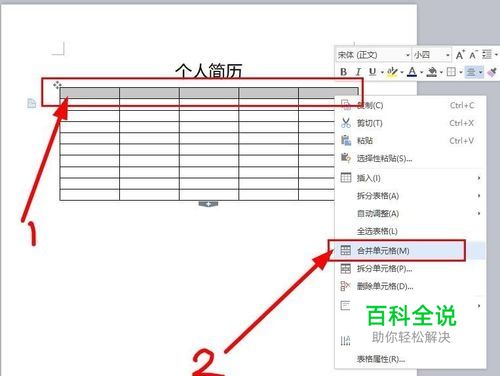Expand the shading color dropdown arrow

click(x=441, y=72)
